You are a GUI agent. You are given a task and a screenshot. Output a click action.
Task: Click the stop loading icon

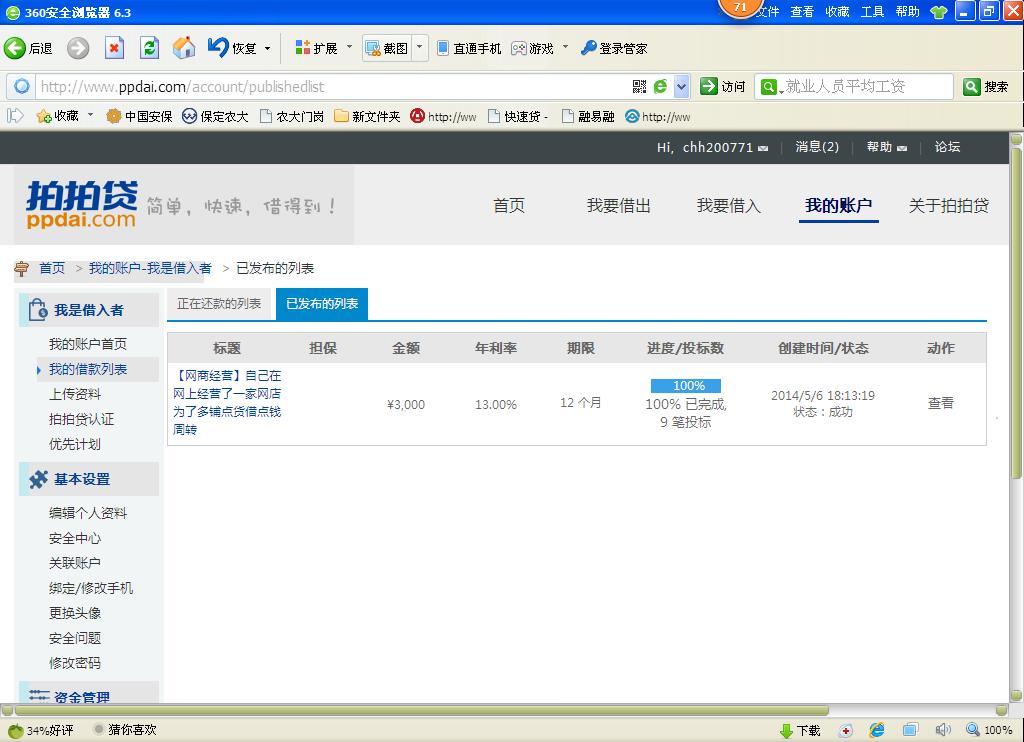(115, 48)
